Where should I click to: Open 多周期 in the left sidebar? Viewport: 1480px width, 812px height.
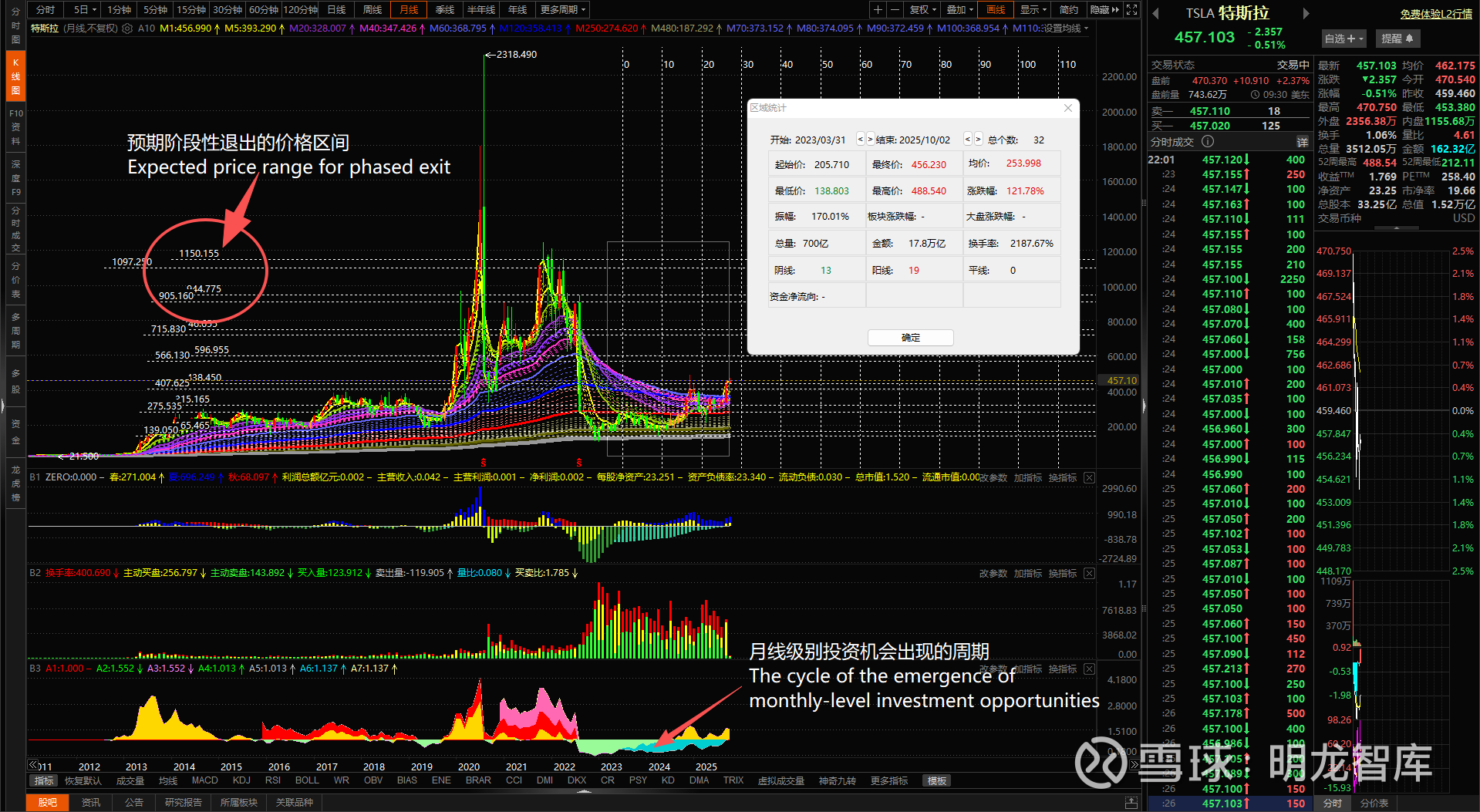coord(15,331)
